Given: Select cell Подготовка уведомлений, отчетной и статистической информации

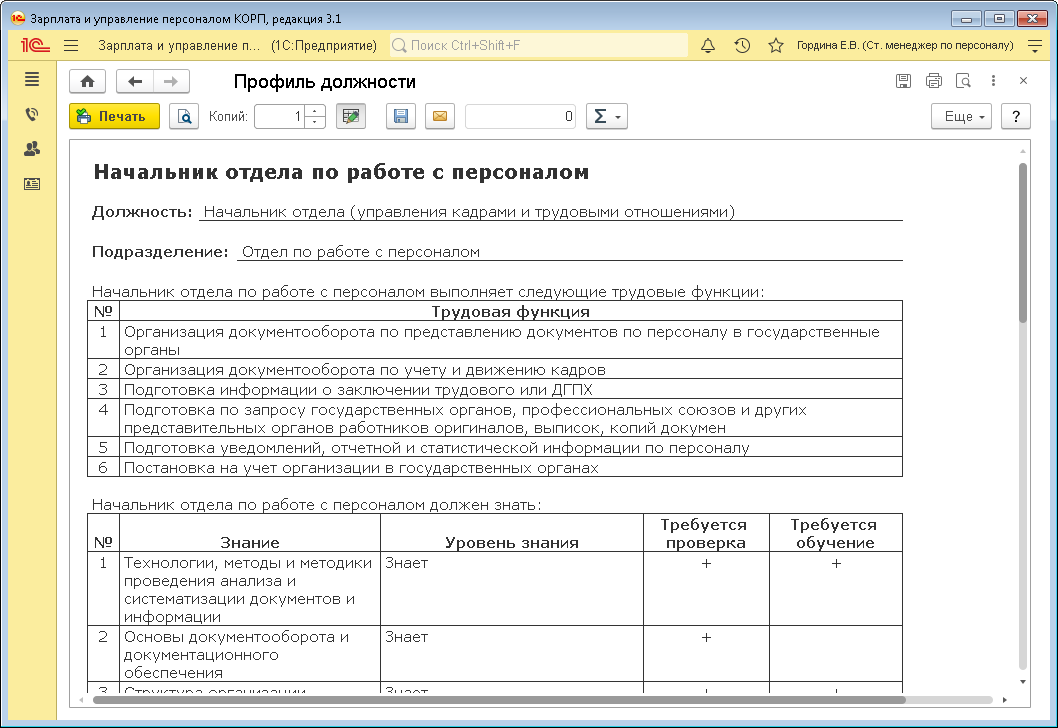Looking at the screenshot, I should [511, 447].
